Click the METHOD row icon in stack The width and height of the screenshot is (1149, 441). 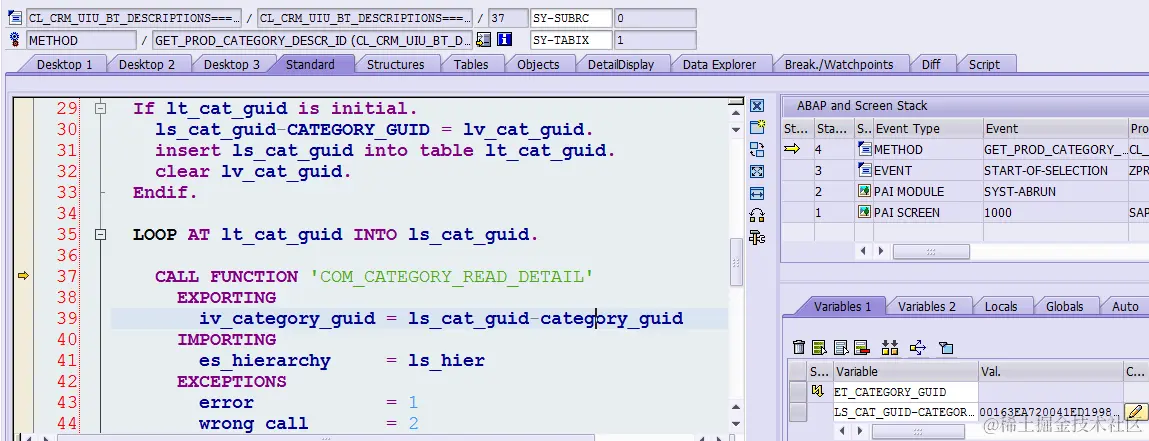865,149
